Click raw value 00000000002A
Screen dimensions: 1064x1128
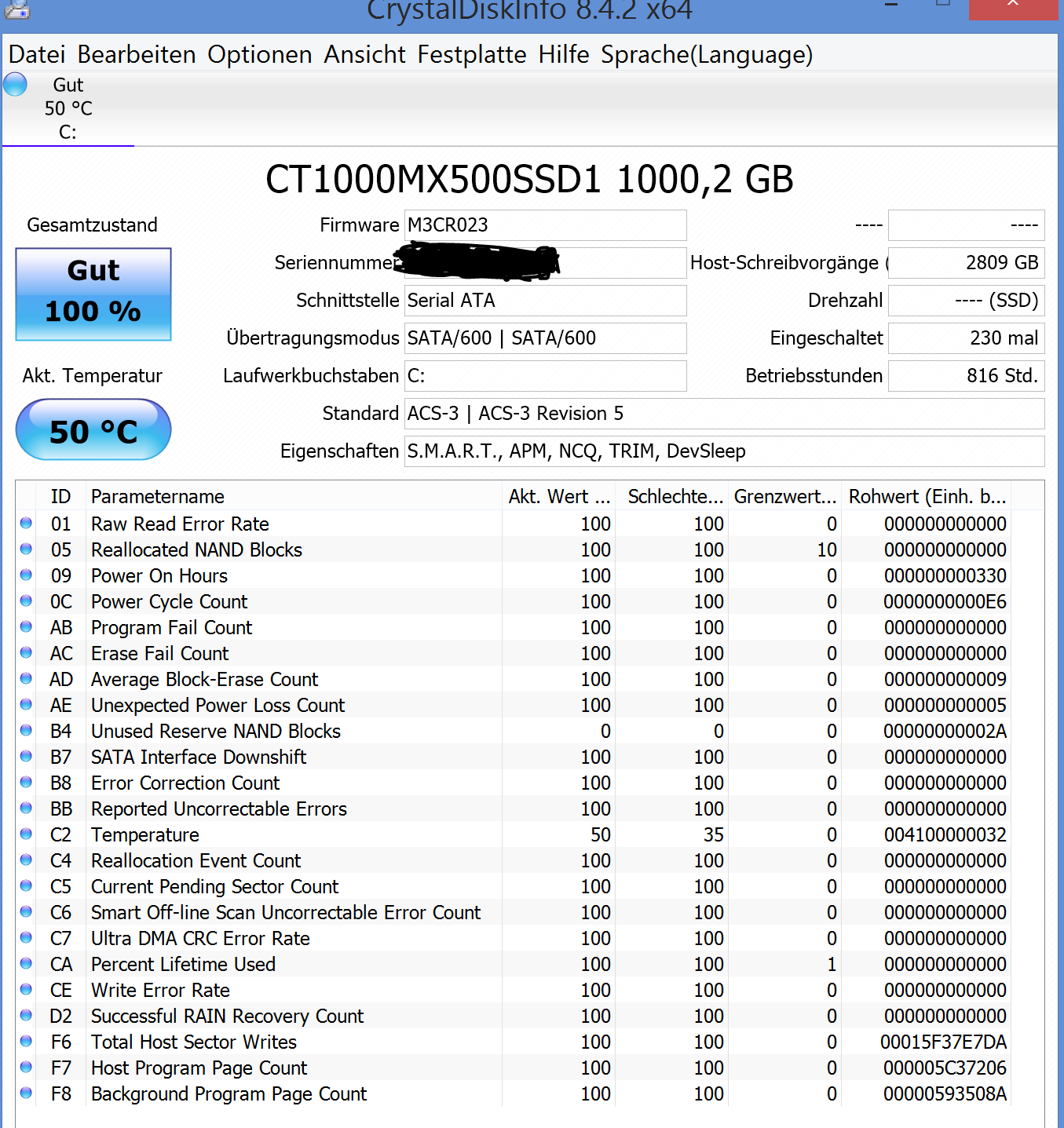click(945, 731)
